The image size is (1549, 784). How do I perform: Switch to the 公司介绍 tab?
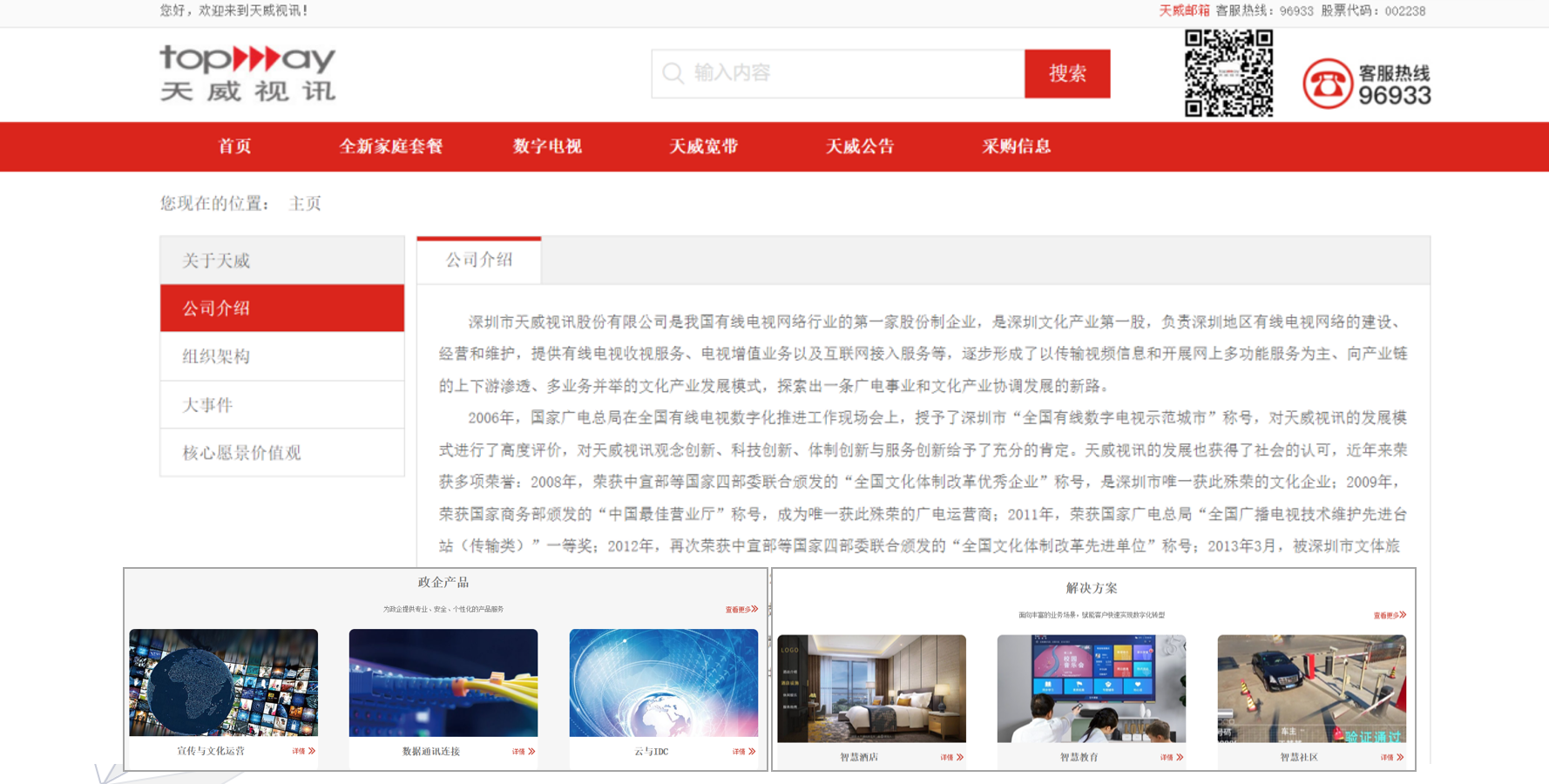pos(479,260)
